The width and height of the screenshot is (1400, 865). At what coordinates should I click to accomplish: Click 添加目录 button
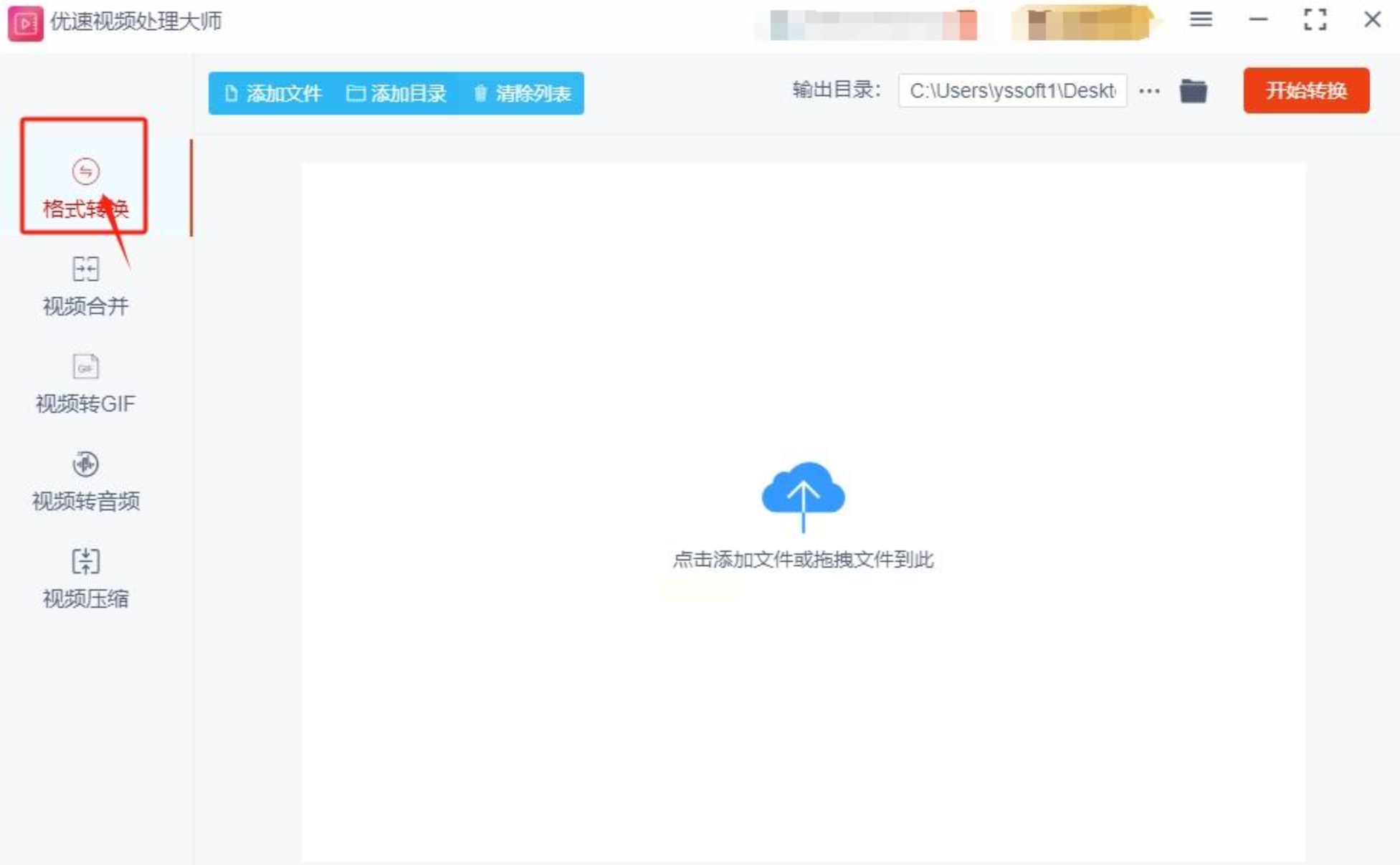click(x=396, y=93)
